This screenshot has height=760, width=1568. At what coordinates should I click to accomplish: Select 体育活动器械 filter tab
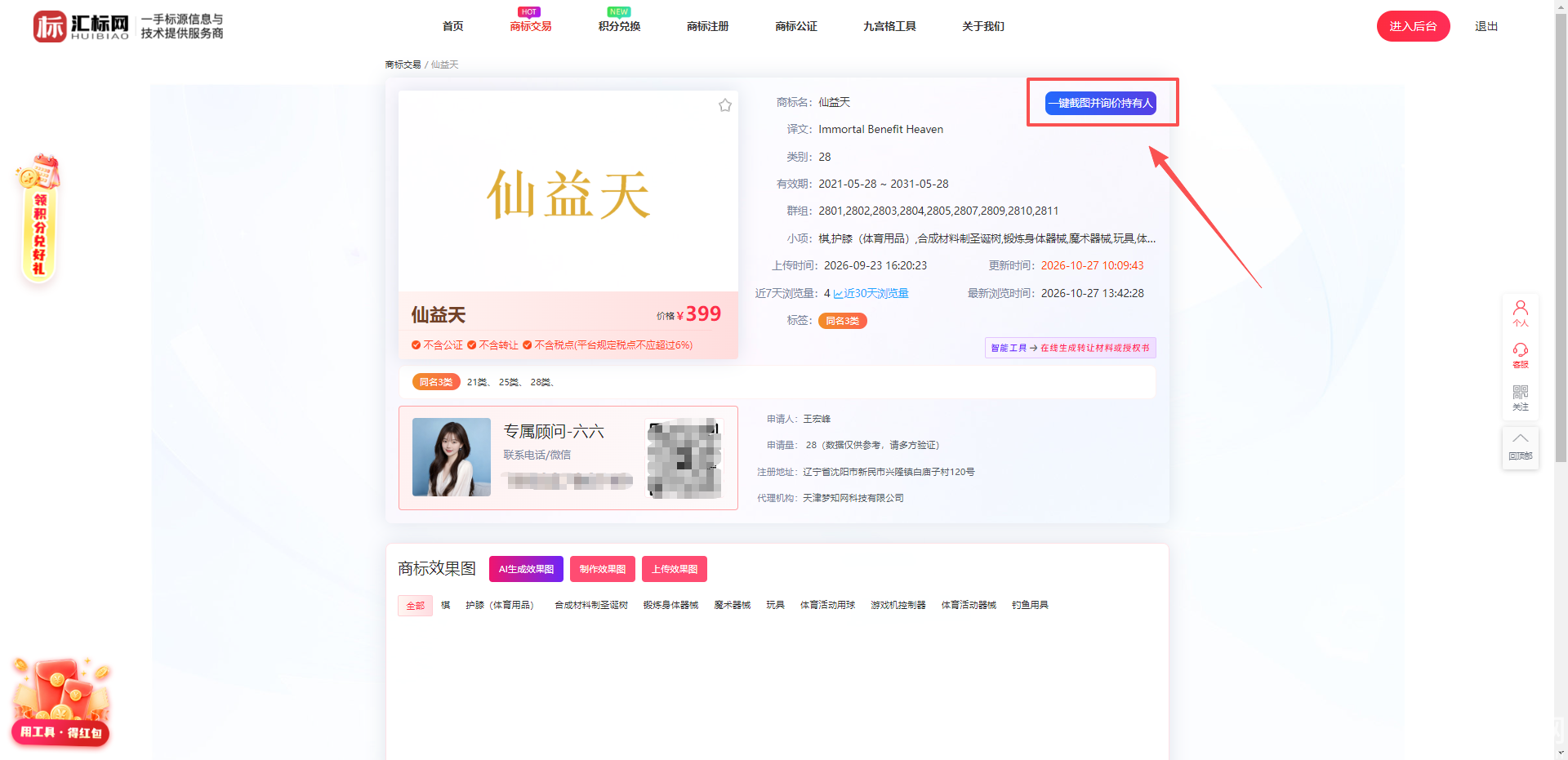(x=969, y=605)
